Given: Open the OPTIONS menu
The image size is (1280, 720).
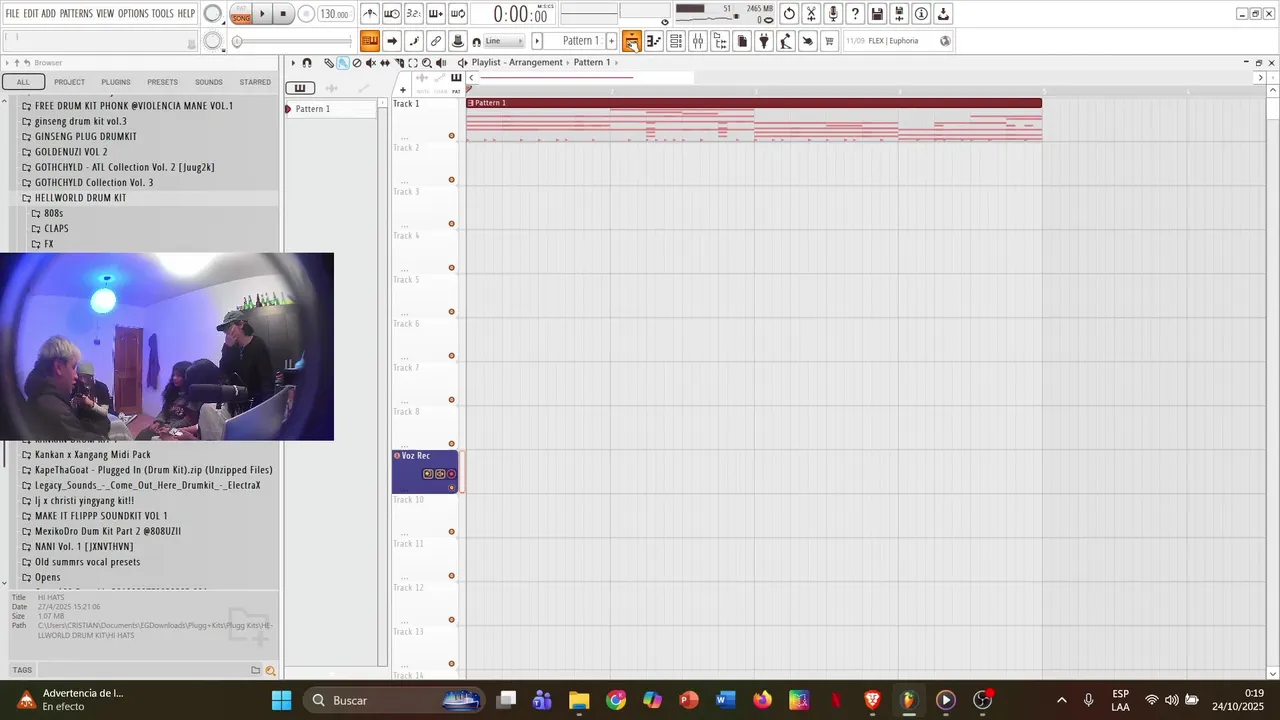Looking at the screenshot, I should coord(133,14).
